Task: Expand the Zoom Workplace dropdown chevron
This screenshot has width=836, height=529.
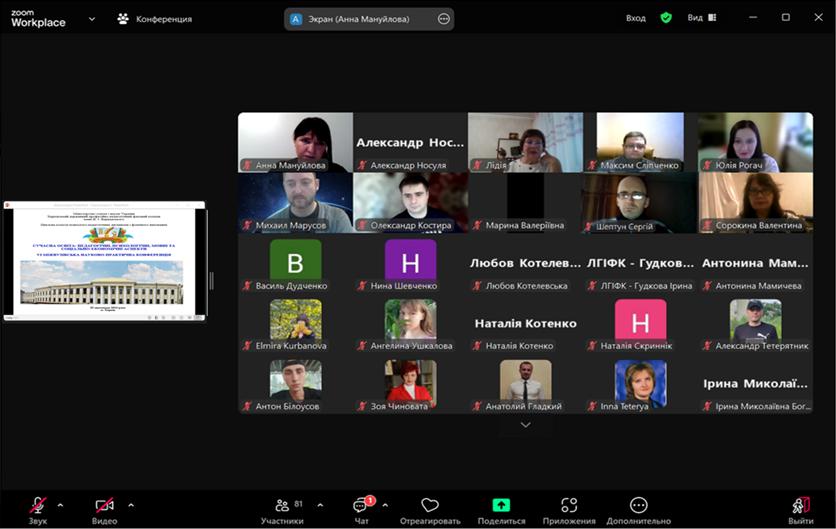Action: (92, 18)
